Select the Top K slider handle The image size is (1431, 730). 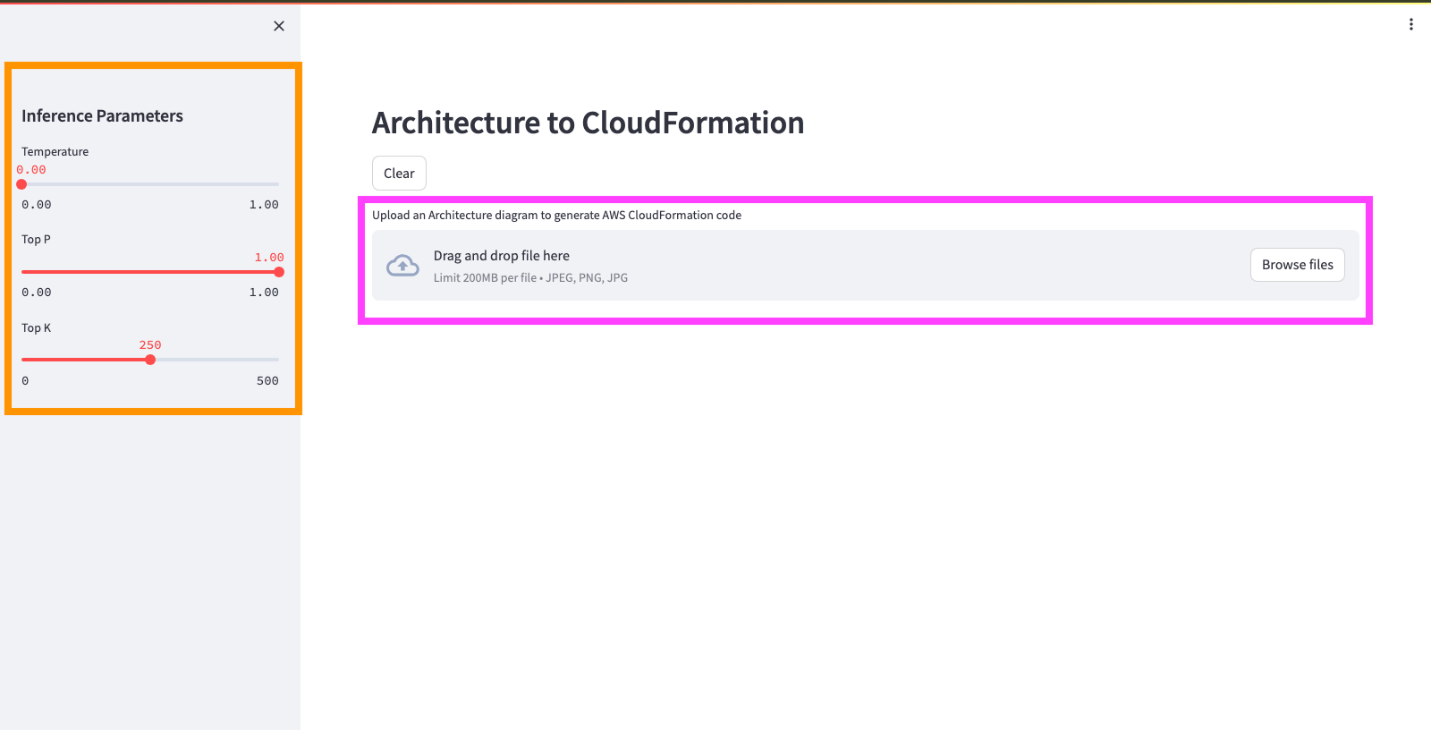(x=150, y=359)
